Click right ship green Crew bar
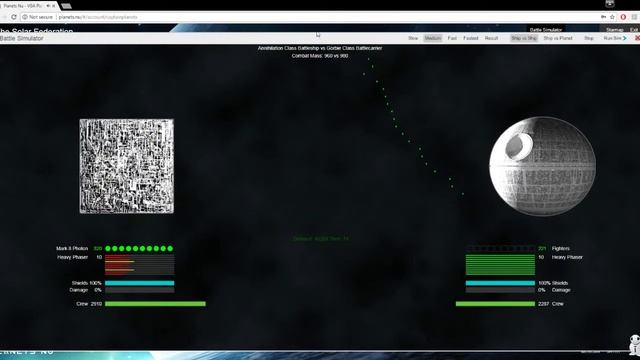The width and height of the screenshot is (640, 360). [x=495, y=304]
